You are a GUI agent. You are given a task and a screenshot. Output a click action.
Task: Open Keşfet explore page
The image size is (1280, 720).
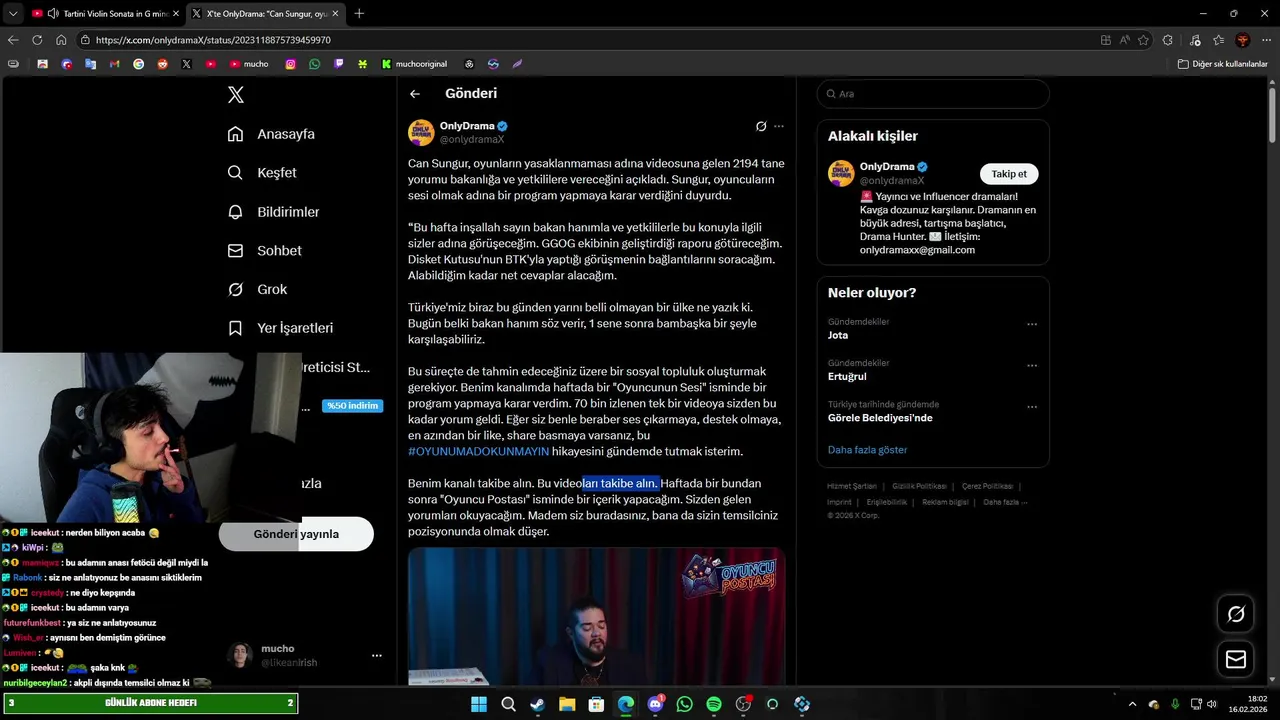(262, 173)
